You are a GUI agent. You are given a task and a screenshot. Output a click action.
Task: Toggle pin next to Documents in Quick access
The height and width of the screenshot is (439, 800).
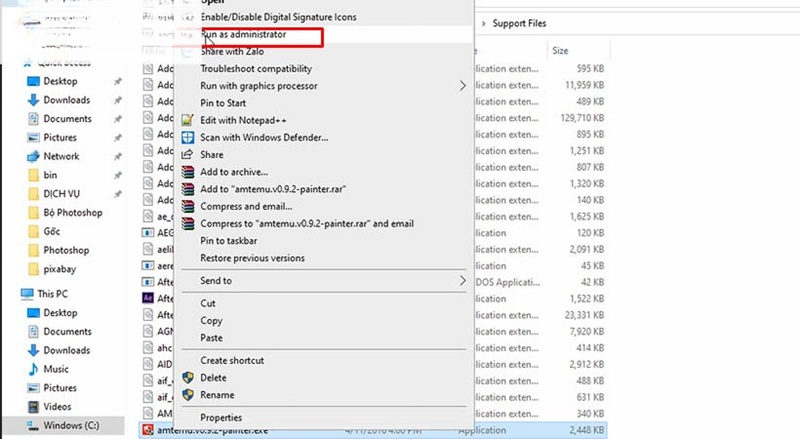point(117,119)
